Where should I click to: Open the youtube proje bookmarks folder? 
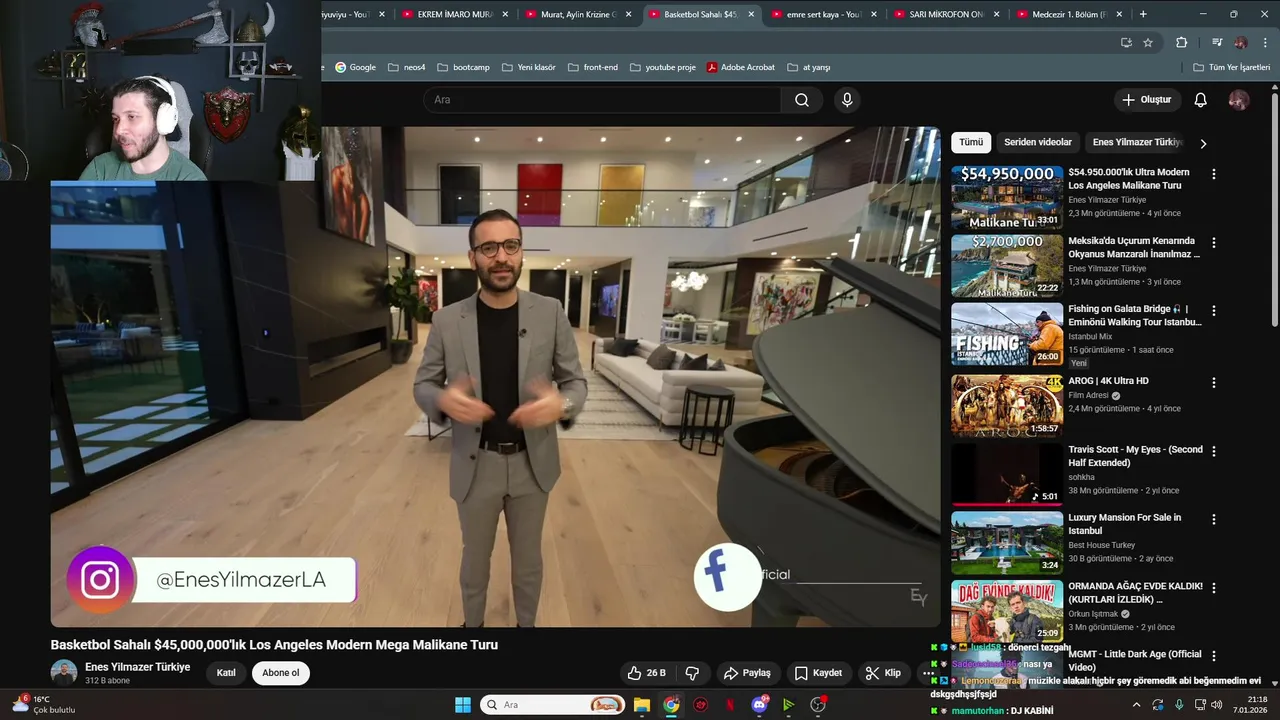[661, 67]
